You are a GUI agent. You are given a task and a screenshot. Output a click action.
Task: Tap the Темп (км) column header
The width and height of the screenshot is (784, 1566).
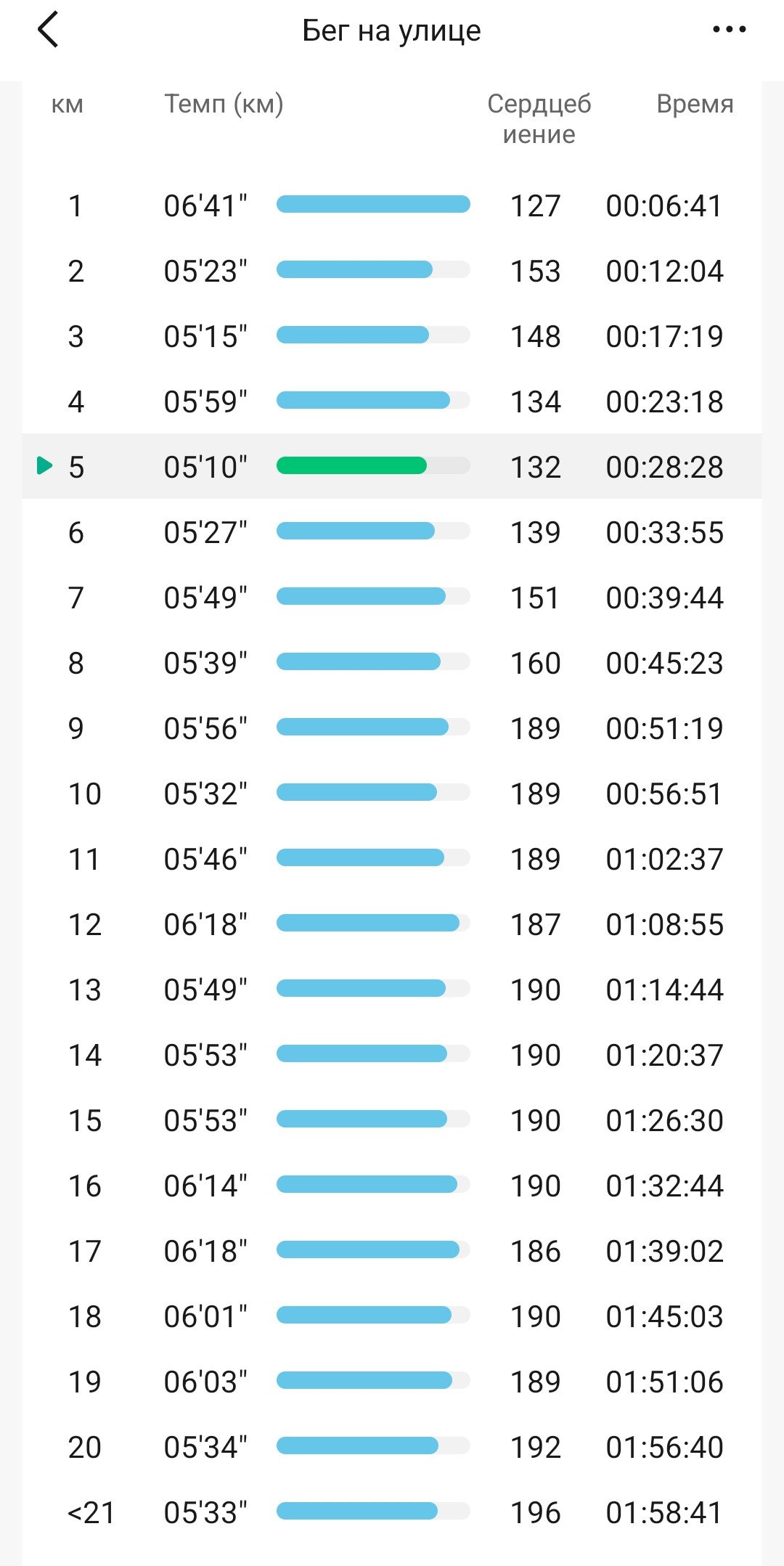224,104
